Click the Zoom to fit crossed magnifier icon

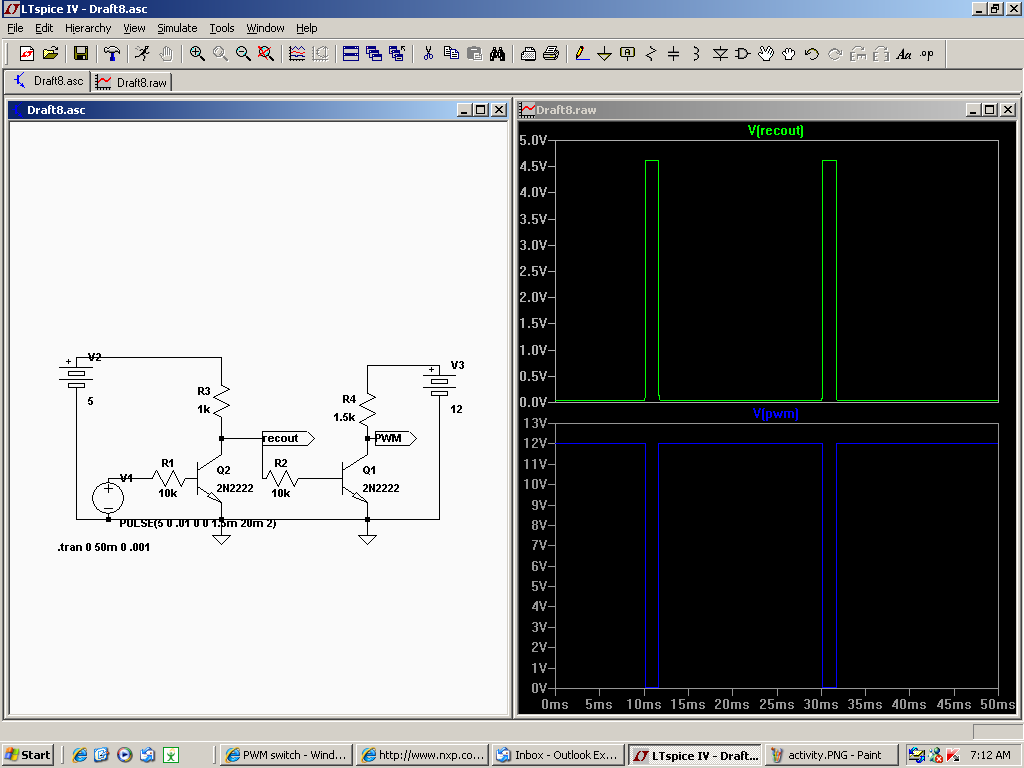point(266,54)
